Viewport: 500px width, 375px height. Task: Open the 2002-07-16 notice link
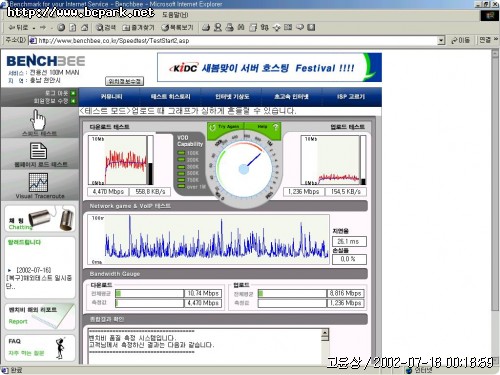pos(39,278)
